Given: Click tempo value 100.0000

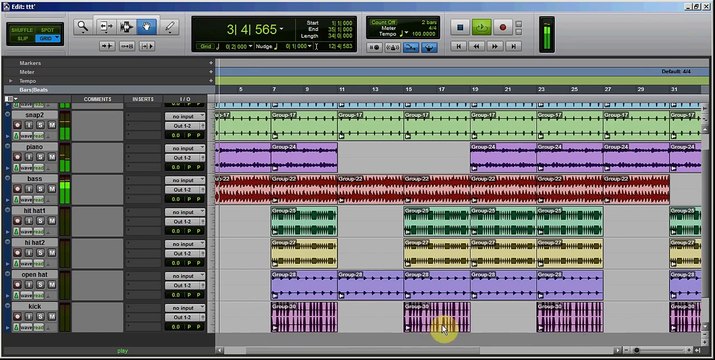Looking at the screenshot, I should (x=423, y=34).
